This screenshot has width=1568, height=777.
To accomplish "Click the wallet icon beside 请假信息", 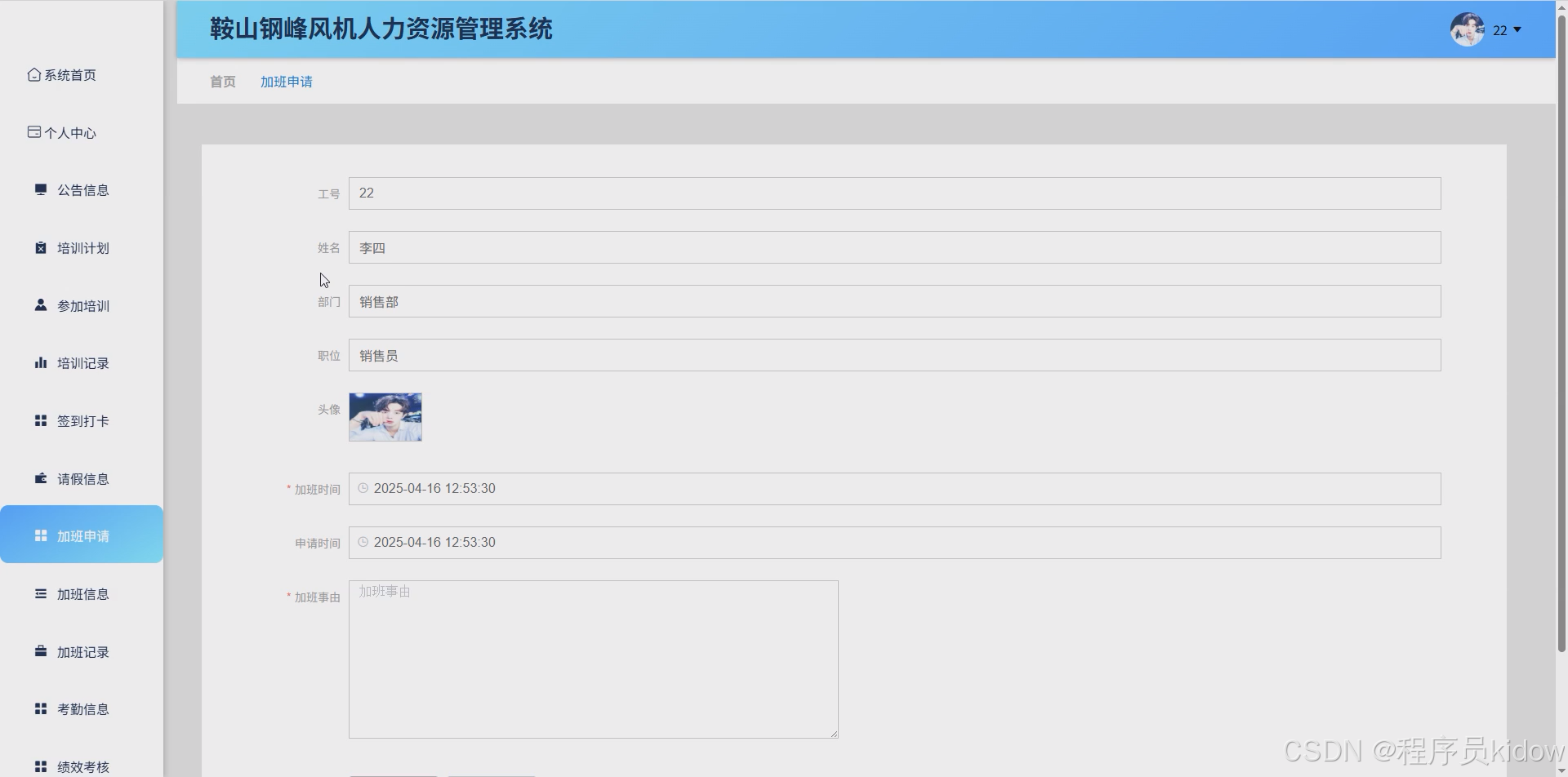I will tap(41, 478).
